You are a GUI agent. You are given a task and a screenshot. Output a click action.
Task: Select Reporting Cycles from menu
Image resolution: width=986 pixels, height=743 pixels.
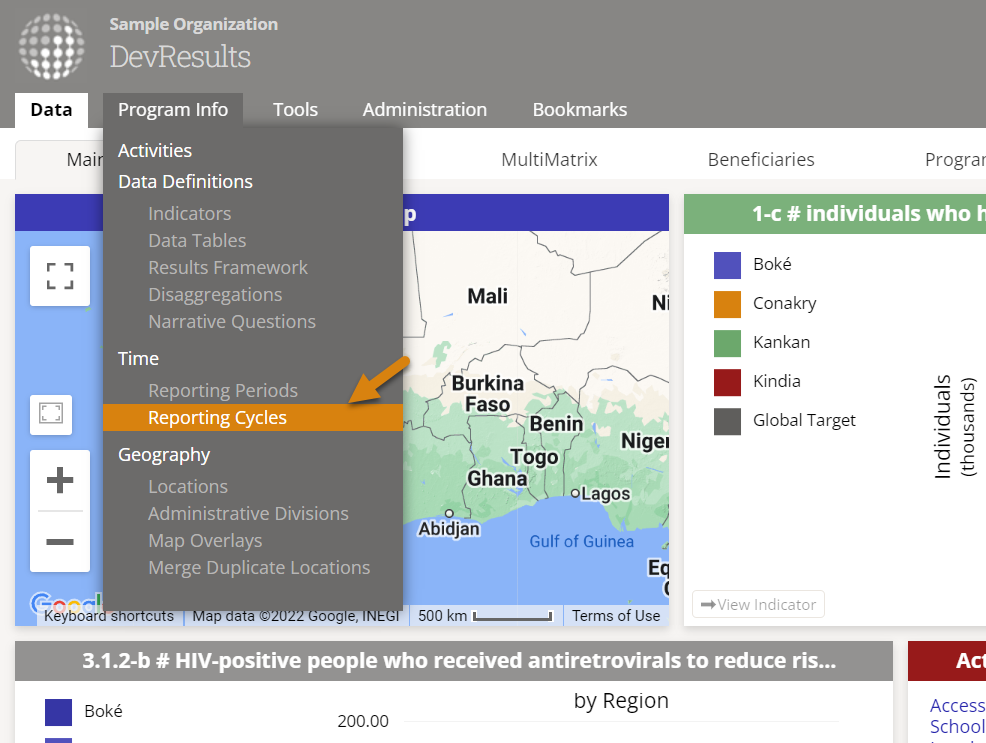point(217,418)
